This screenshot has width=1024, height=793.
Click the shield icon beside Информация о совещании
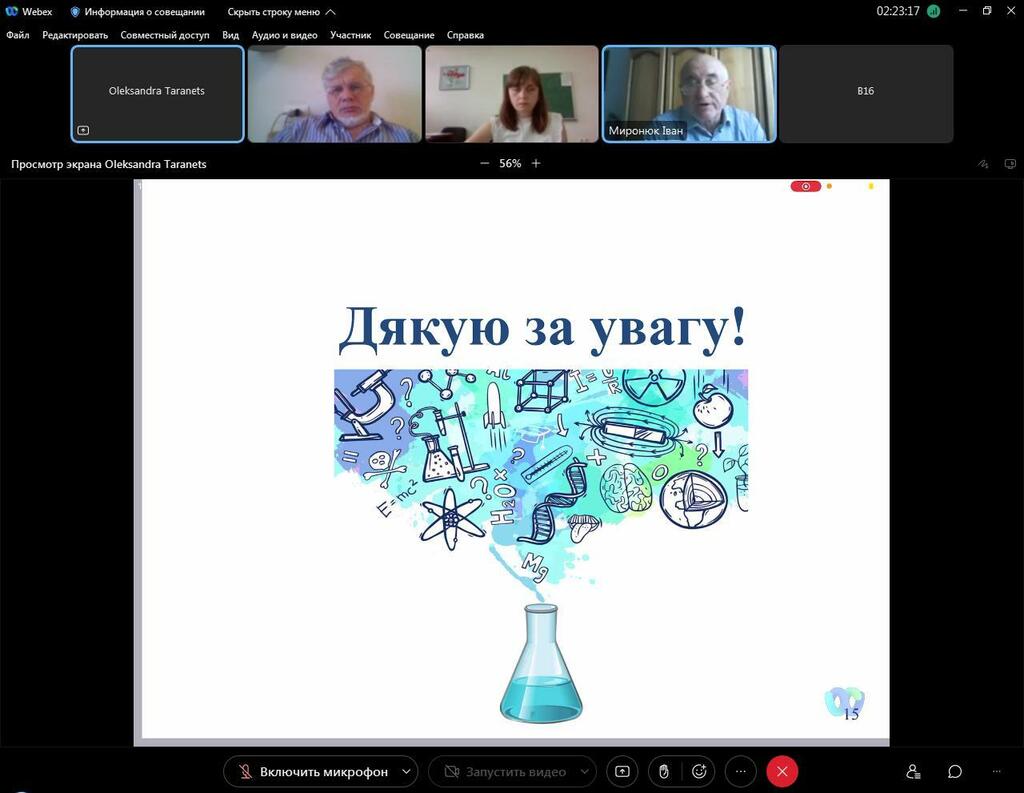tap(74, 12)
